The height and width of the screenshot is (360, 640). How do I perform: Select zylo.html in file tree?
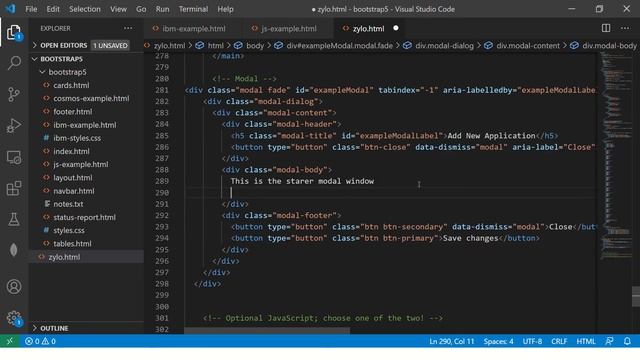pyautogui.click(x=64, y=257)
